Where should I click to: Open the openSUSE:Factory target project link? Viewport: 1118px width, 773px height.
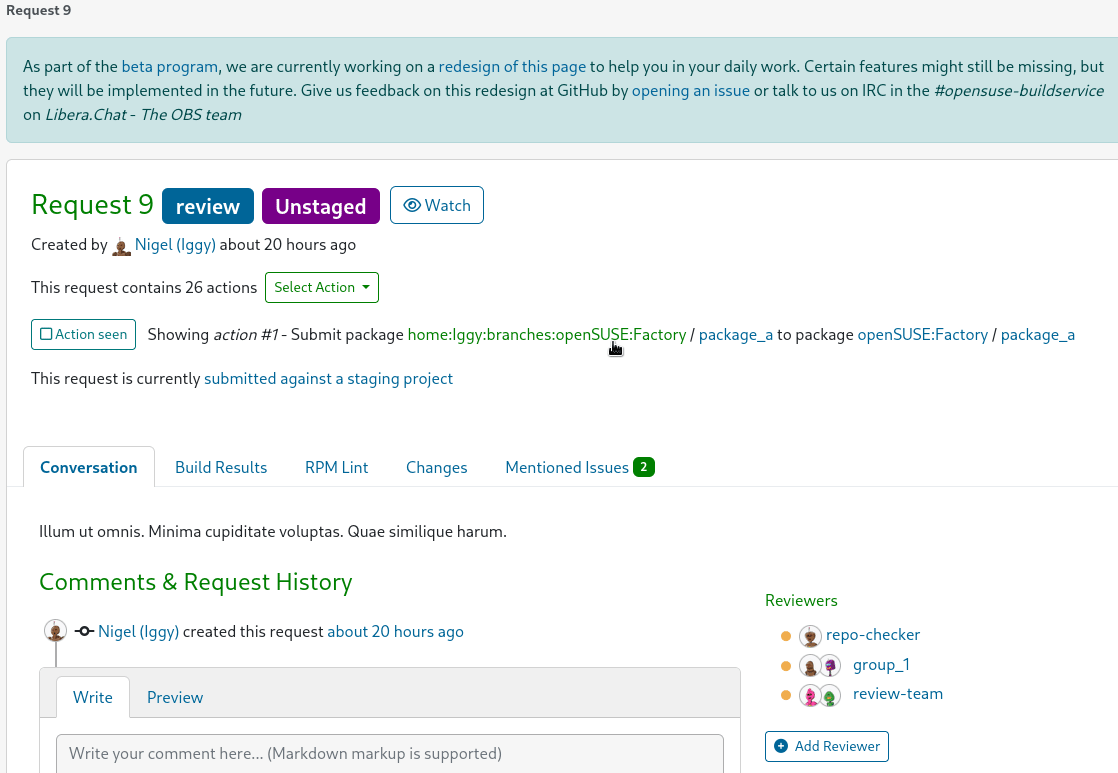point(922,334)
